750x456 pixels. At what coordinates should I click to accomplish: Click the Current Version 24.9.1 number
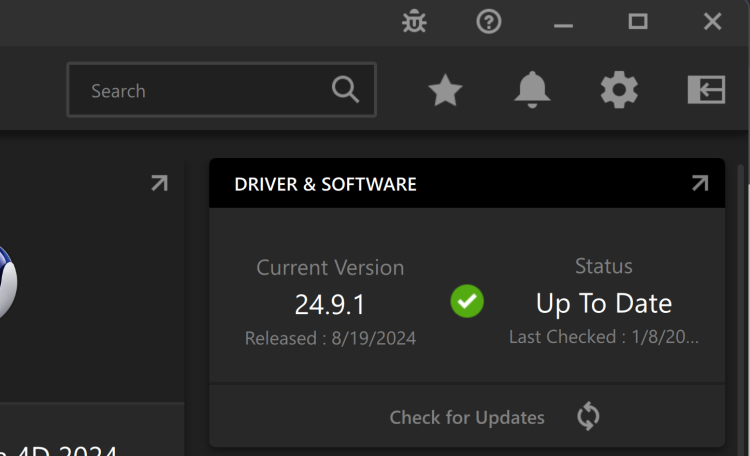(330, 304)
